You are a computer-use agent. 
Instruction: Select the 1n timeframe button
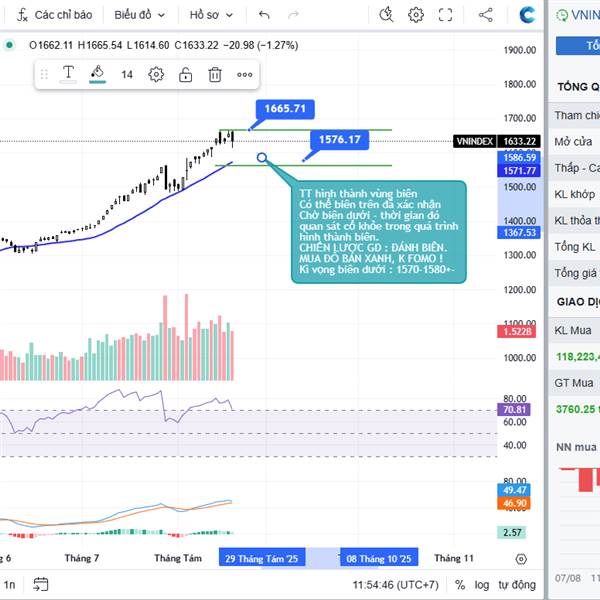10,585
